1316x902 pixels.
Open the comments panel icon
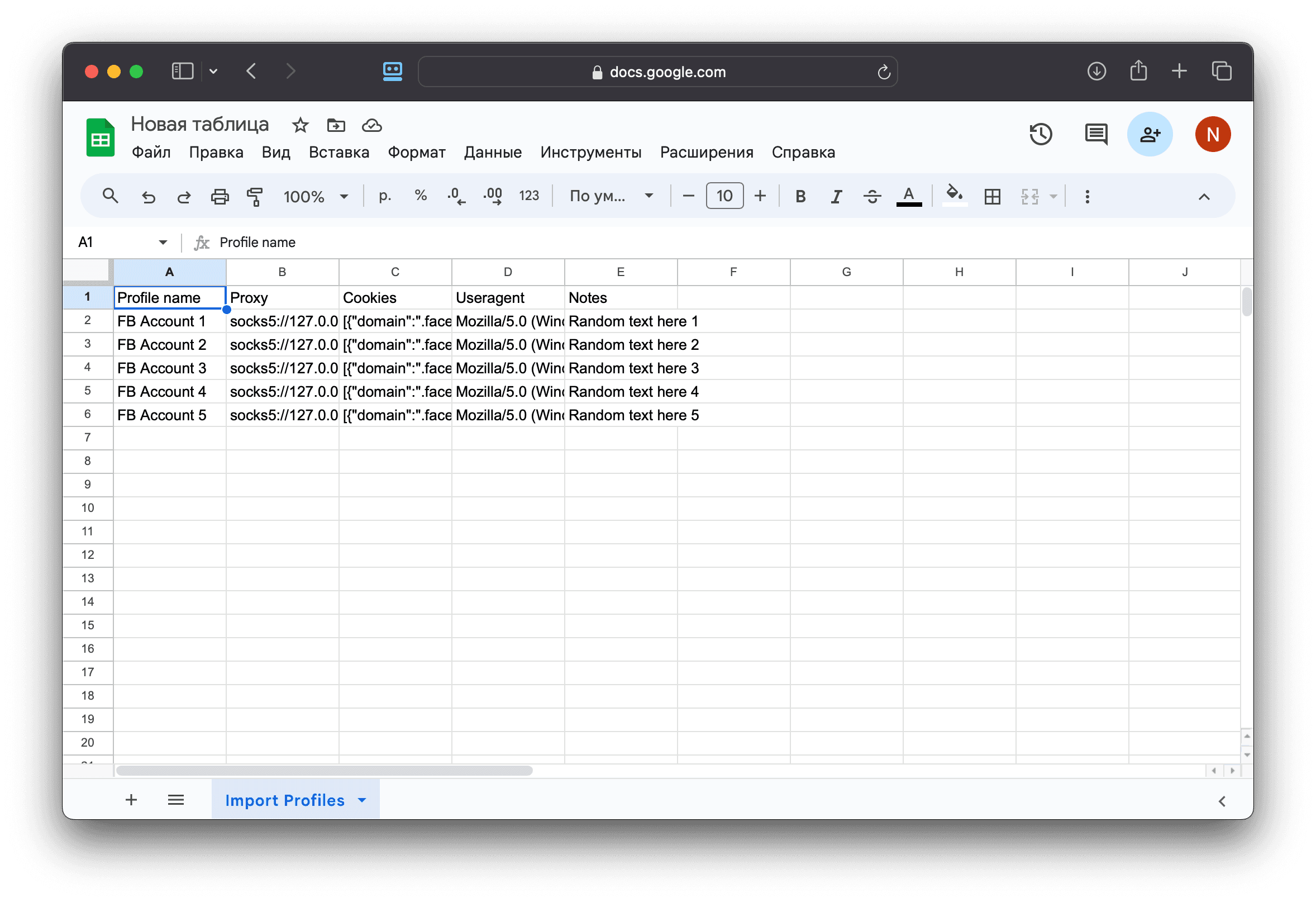click(x=1096, y=134)
